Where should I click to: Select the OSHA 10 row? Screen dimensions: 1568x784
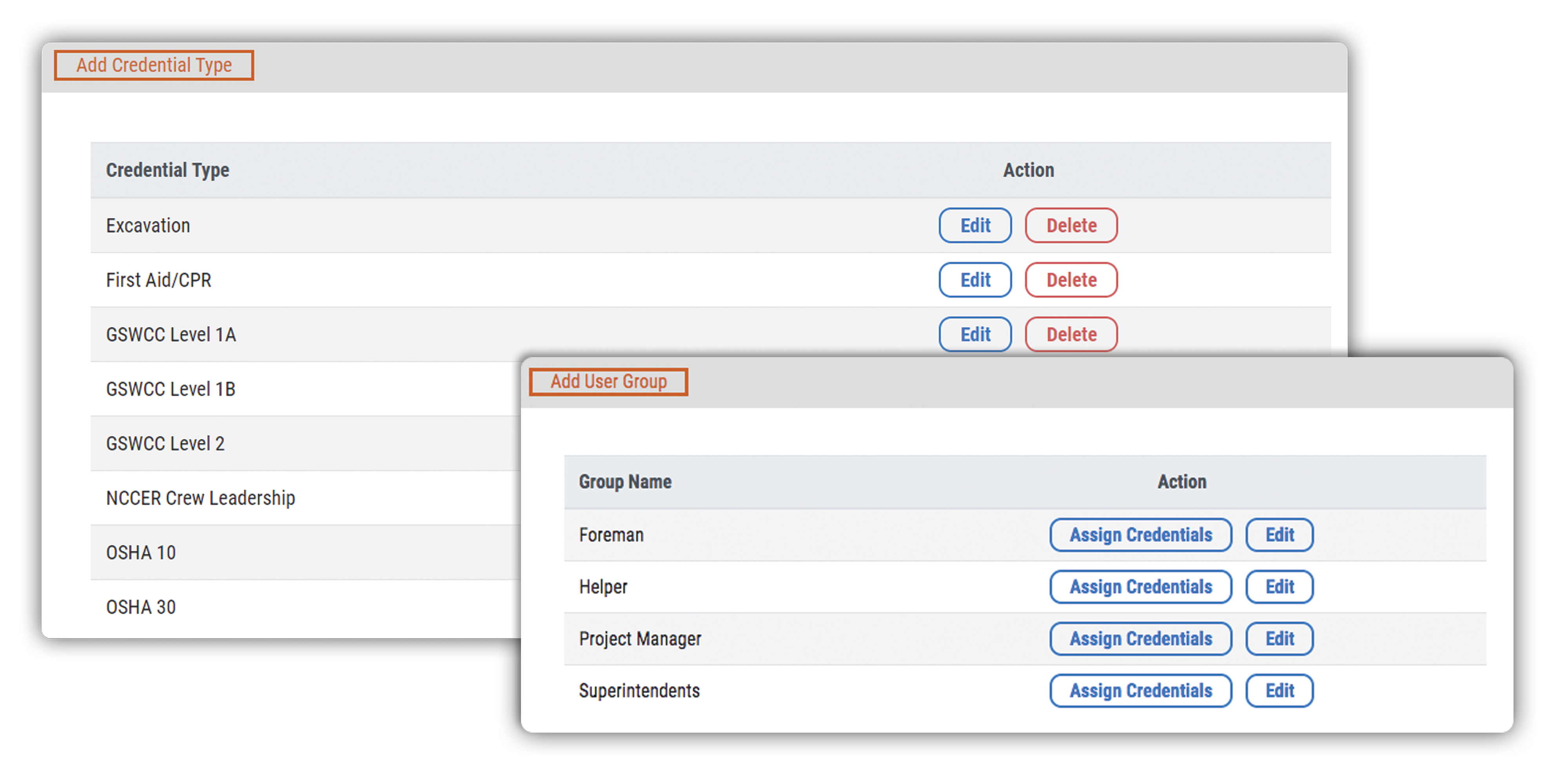click(x=306, y=553)
